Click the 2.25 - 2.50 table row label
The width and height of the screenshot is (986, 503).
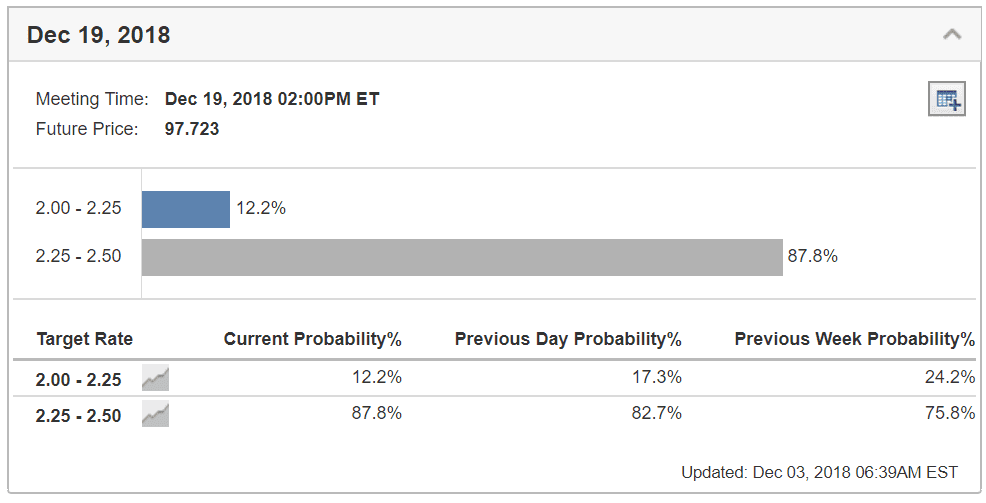[x=79, y=416]
